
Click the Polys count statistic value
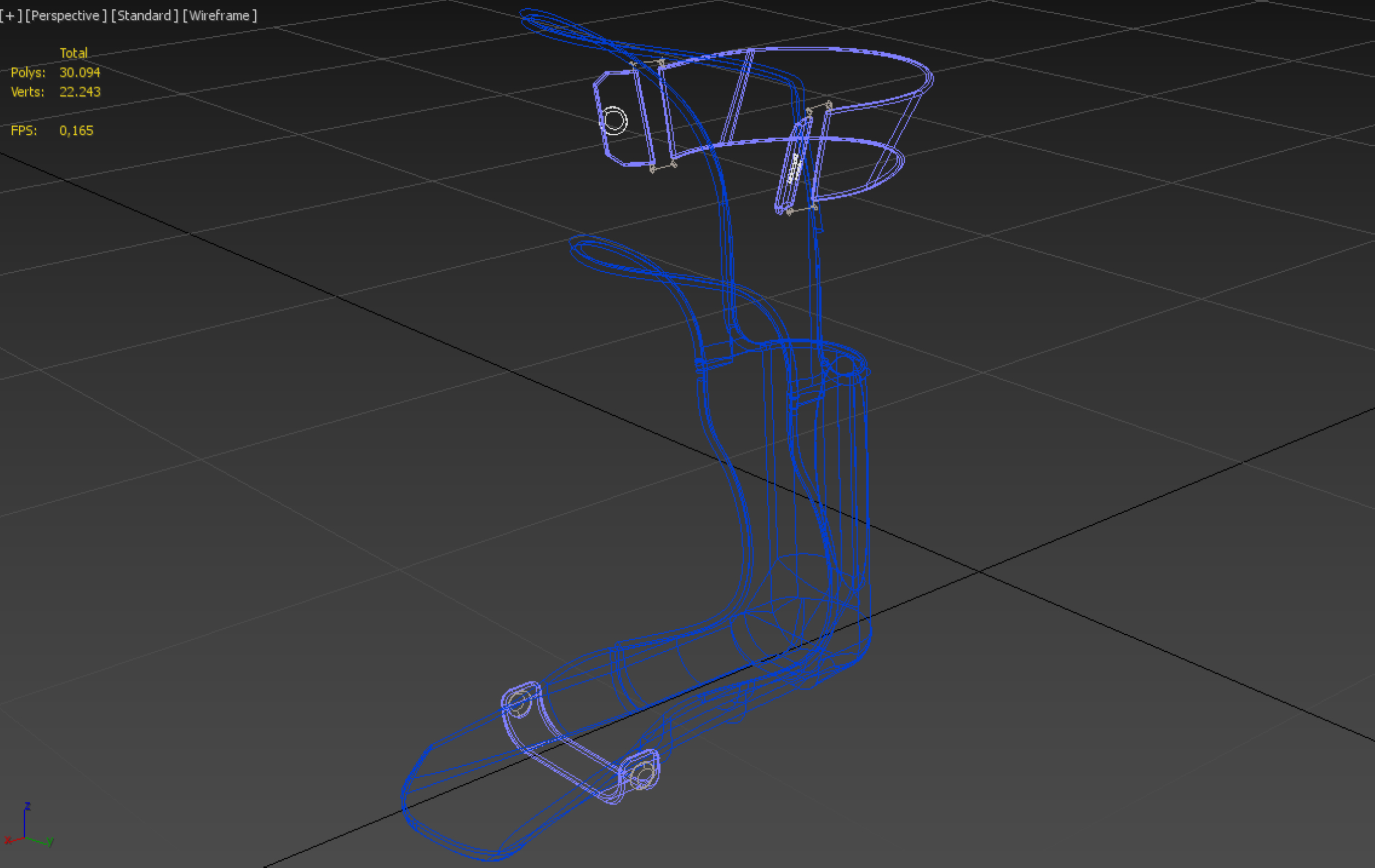[80, 73]
